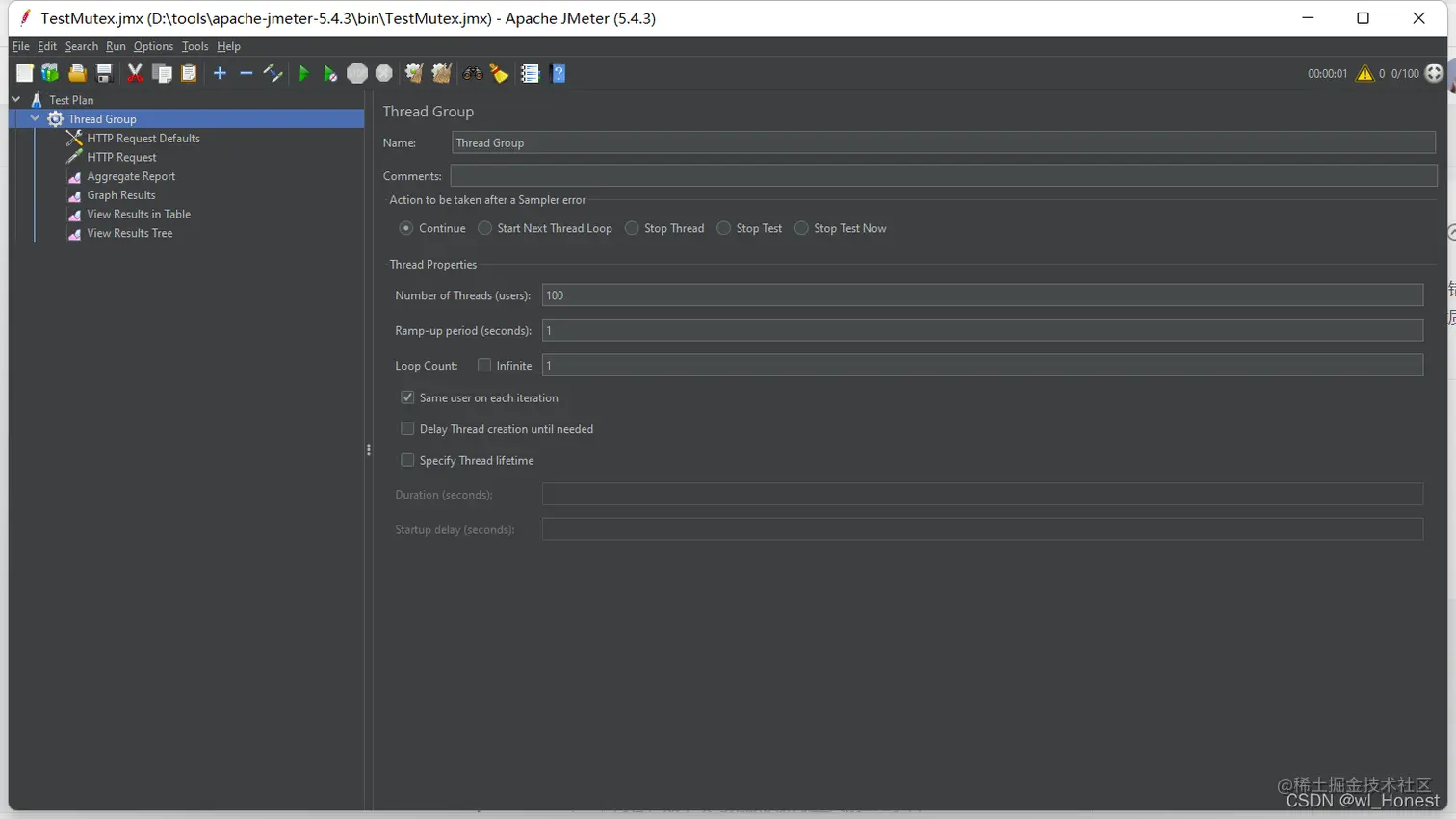
Task: Enable the Infinite loop checkbox
Action: [x=484, y=366]
